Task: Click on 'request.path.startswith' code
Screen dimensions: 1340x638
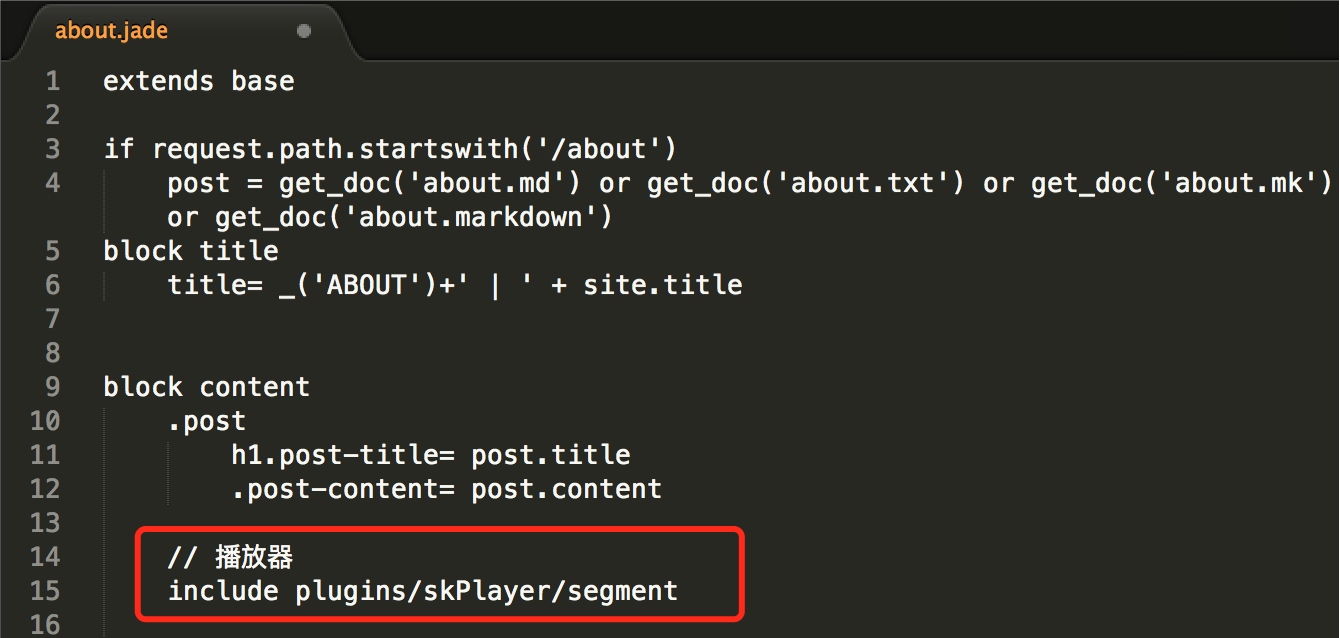Action: tap(335, 149)
